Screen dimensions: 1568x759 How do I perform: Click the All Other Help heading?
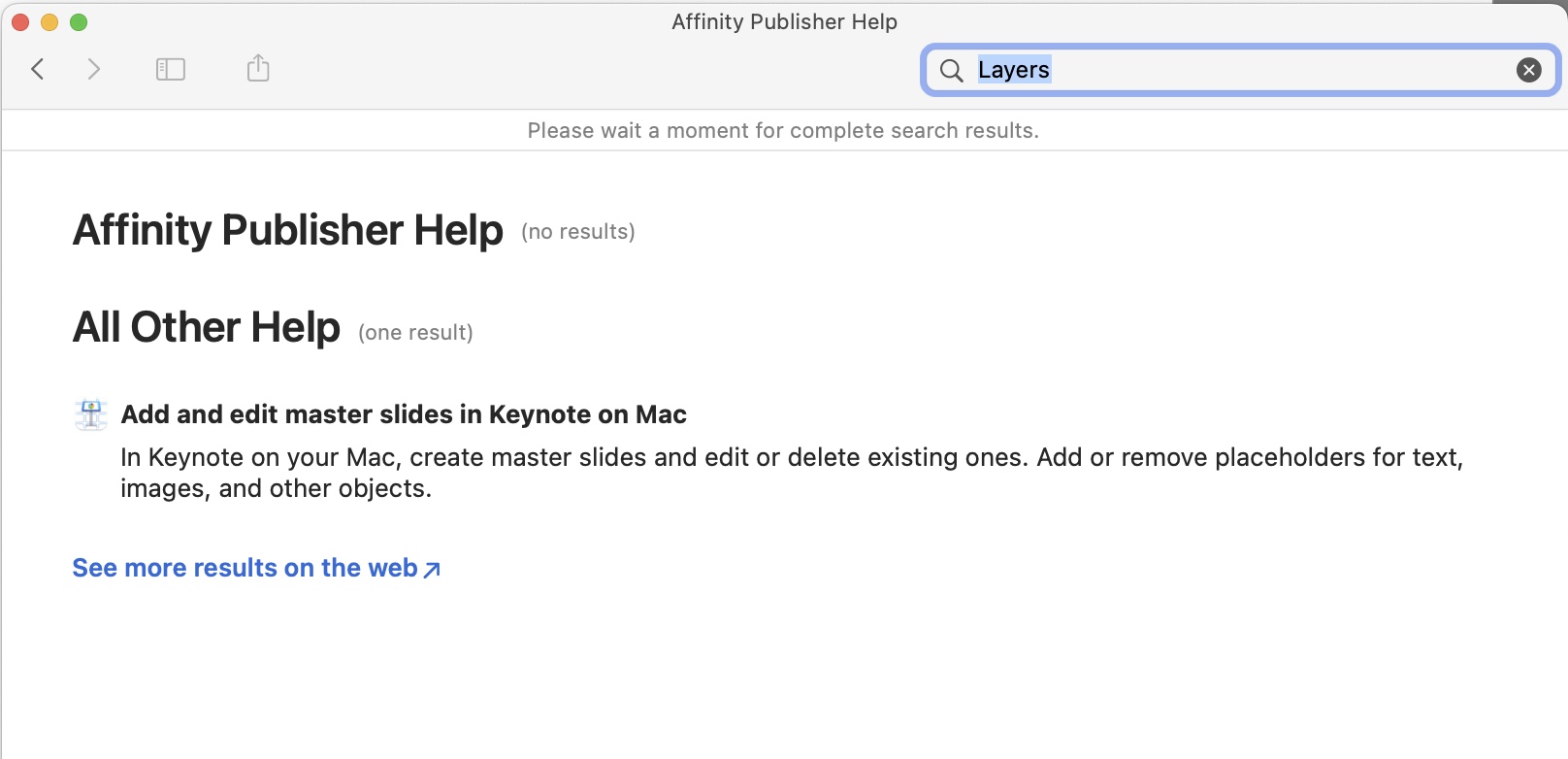[207, 327]
